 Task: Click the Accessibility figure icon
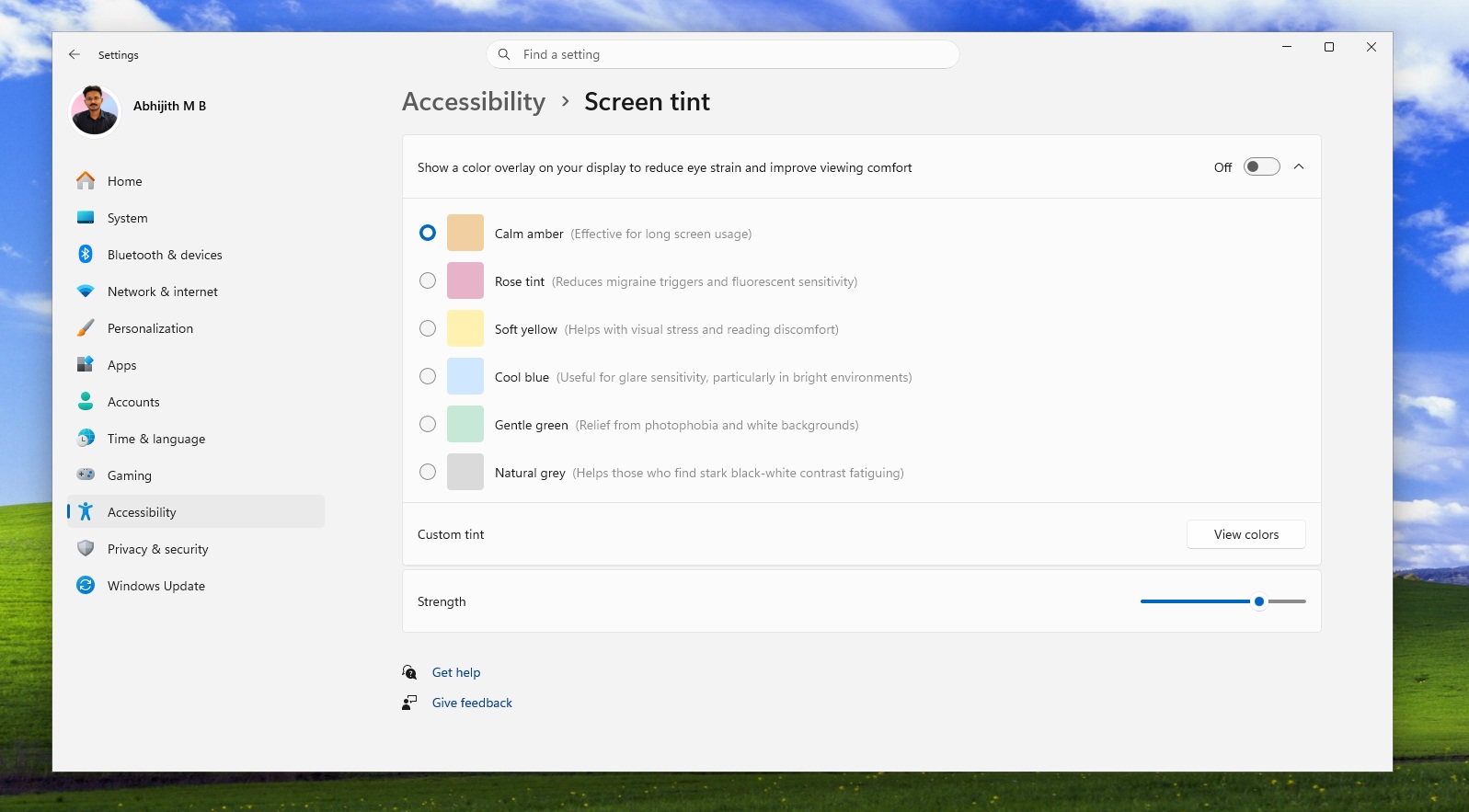click(86, 512)
